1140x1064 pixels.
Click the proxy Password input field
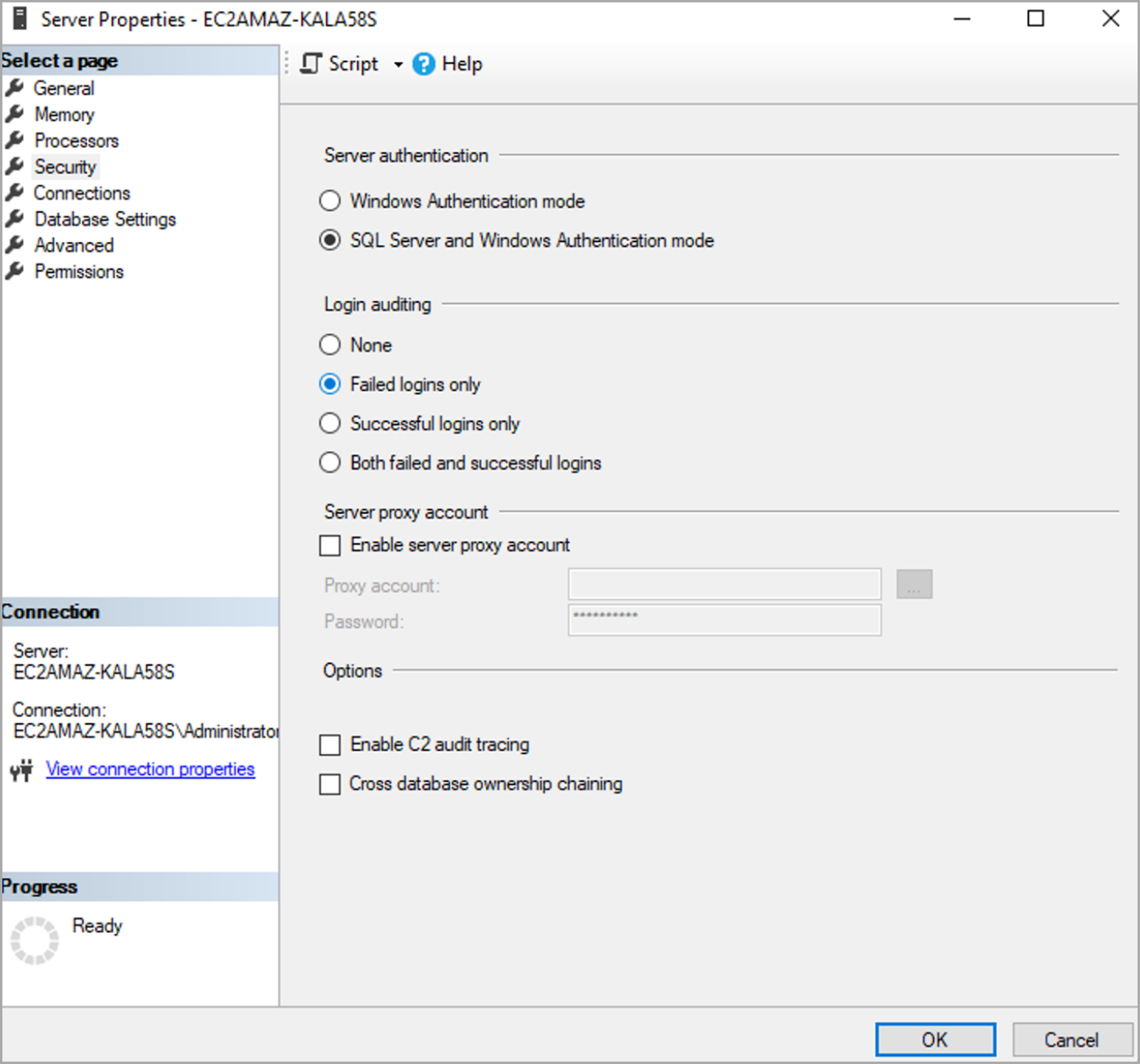[x=724, y=620]
